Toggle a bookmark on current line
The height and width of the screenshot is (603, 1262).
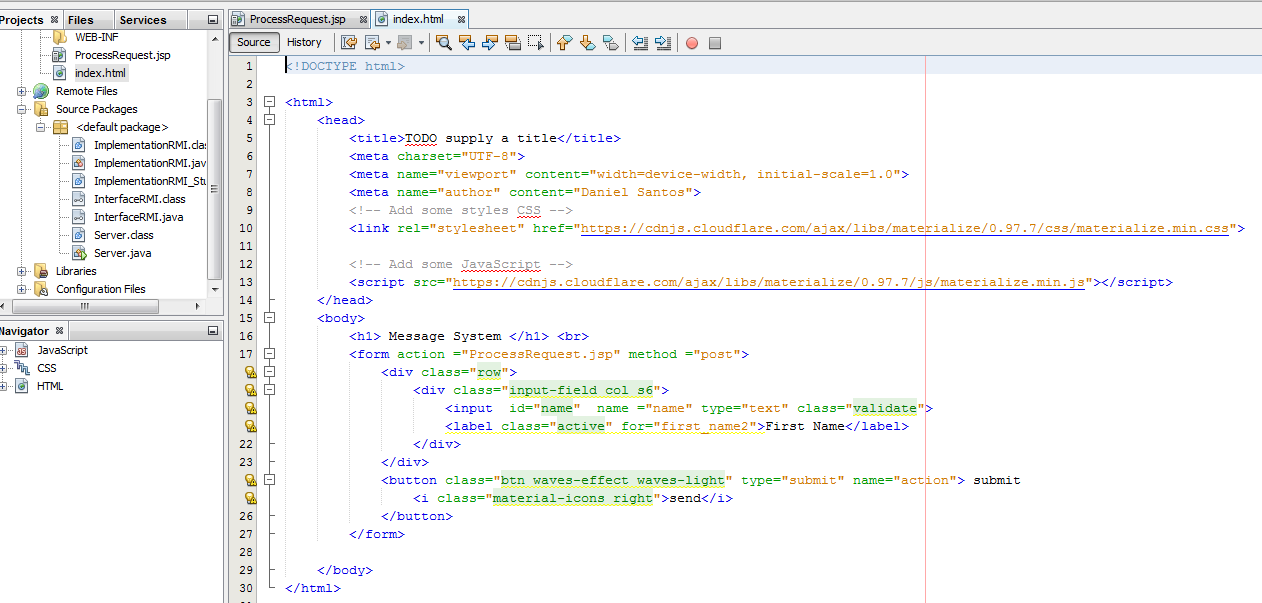pos(610,42)
